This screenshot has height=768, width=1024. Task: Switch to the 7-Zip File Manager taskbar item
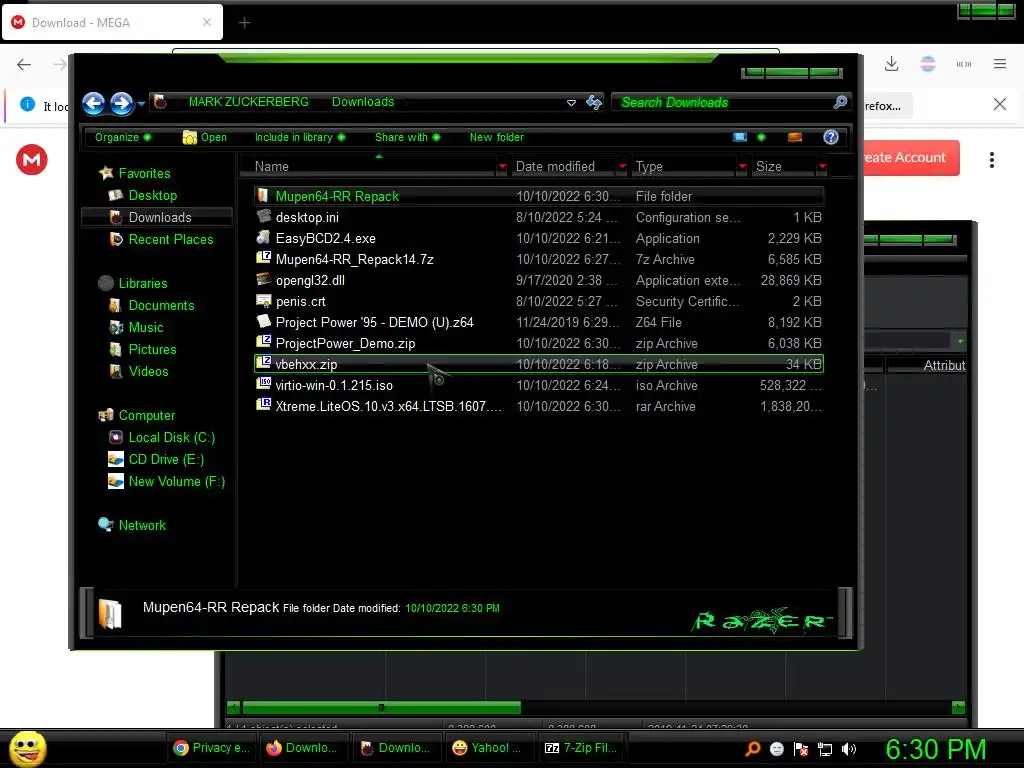(581, 748)
